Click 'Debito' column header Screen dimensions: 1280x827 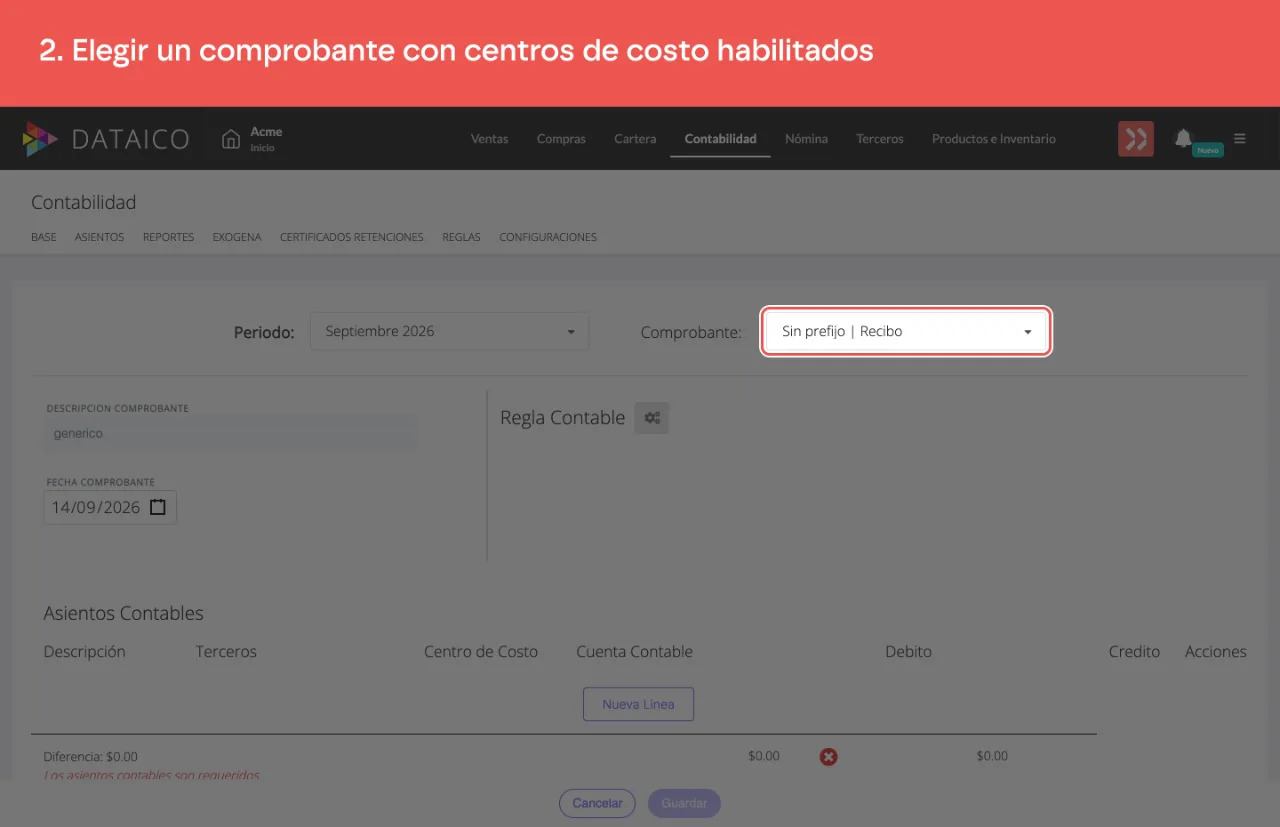point(908,652)
